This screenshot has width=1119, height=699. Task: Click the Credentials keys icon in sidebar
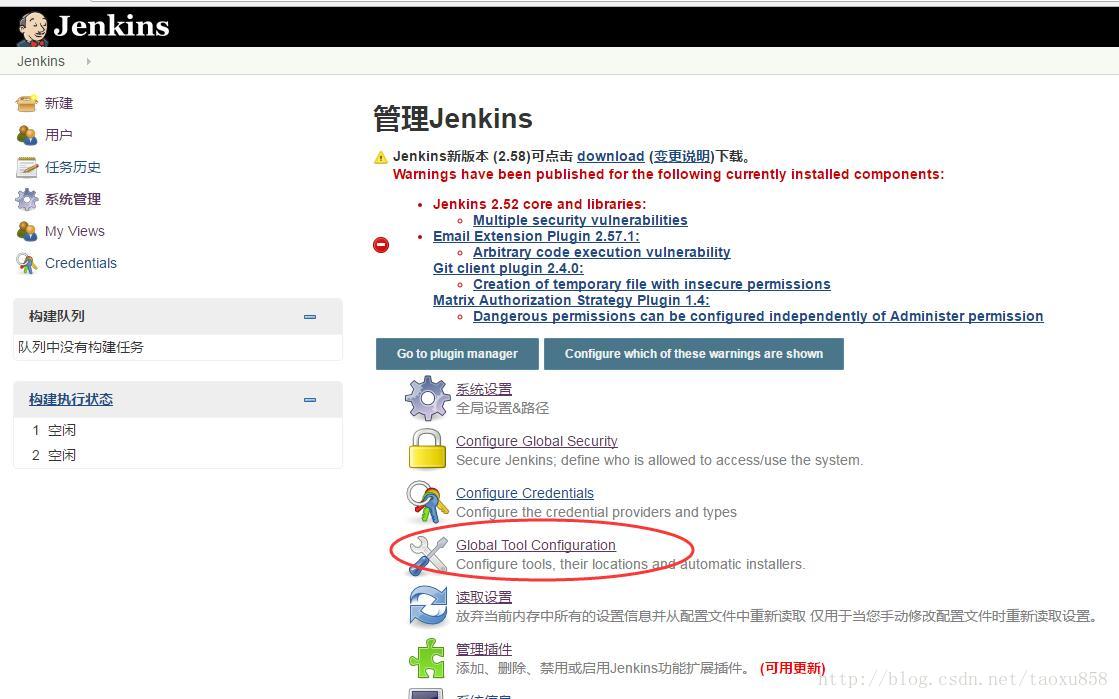[x=27, y=263]
